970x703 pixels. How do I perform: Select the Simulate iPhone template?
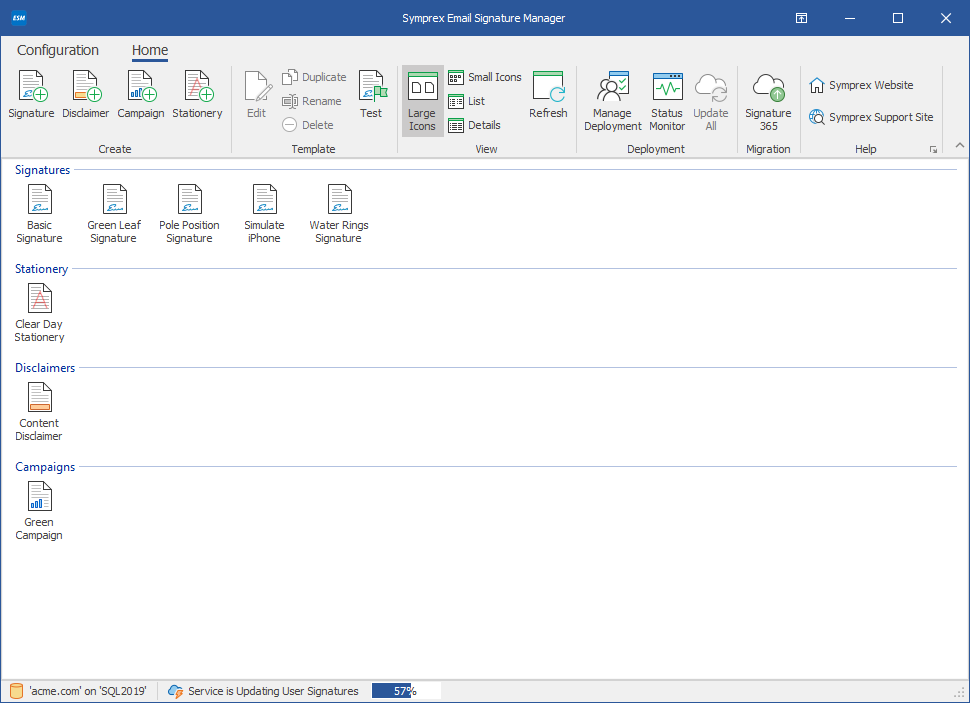coord(264,214)
